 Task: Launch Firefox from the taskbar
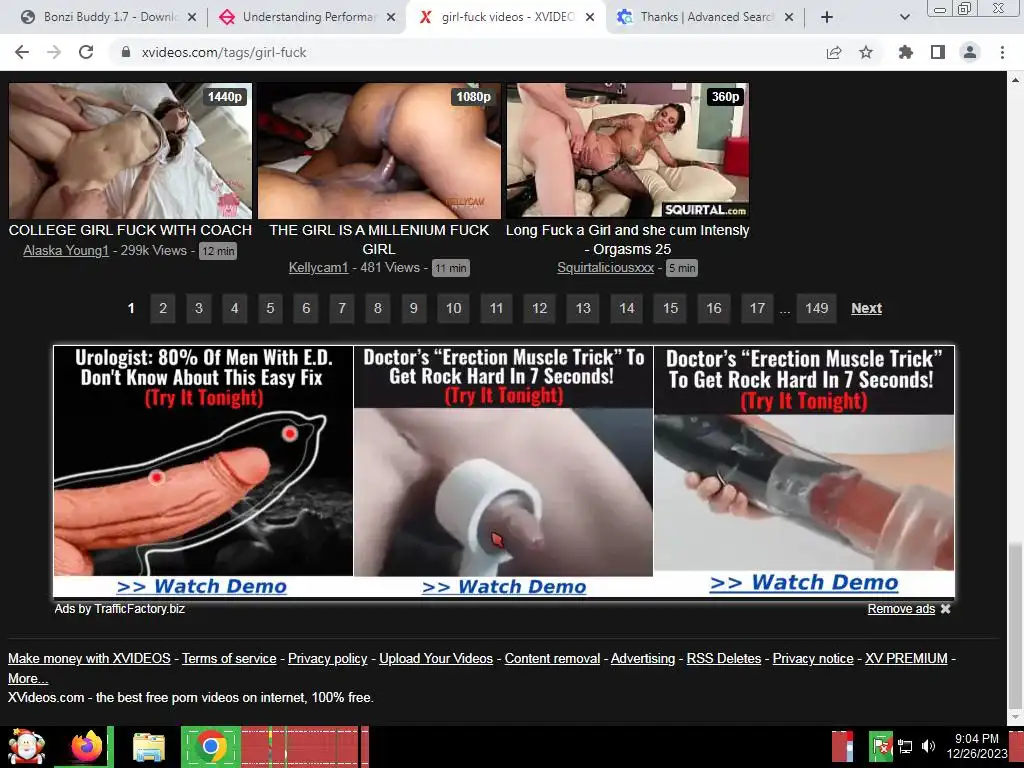coord(87,746)
